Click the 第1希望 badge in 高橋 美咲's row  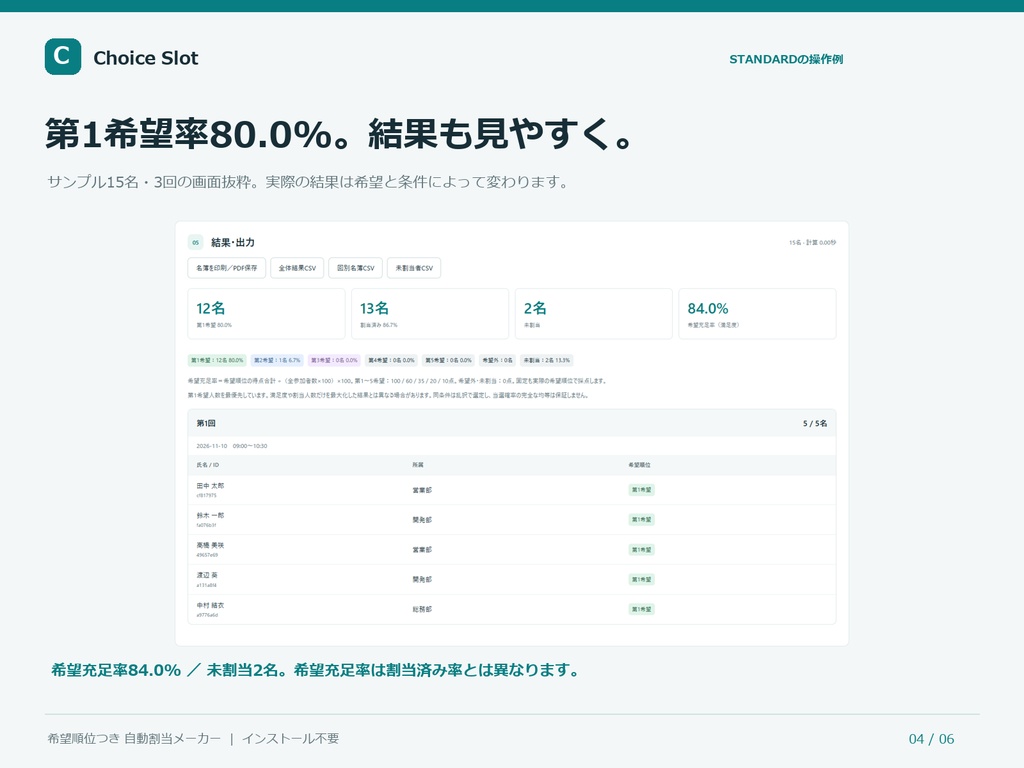tap(641, 550)
